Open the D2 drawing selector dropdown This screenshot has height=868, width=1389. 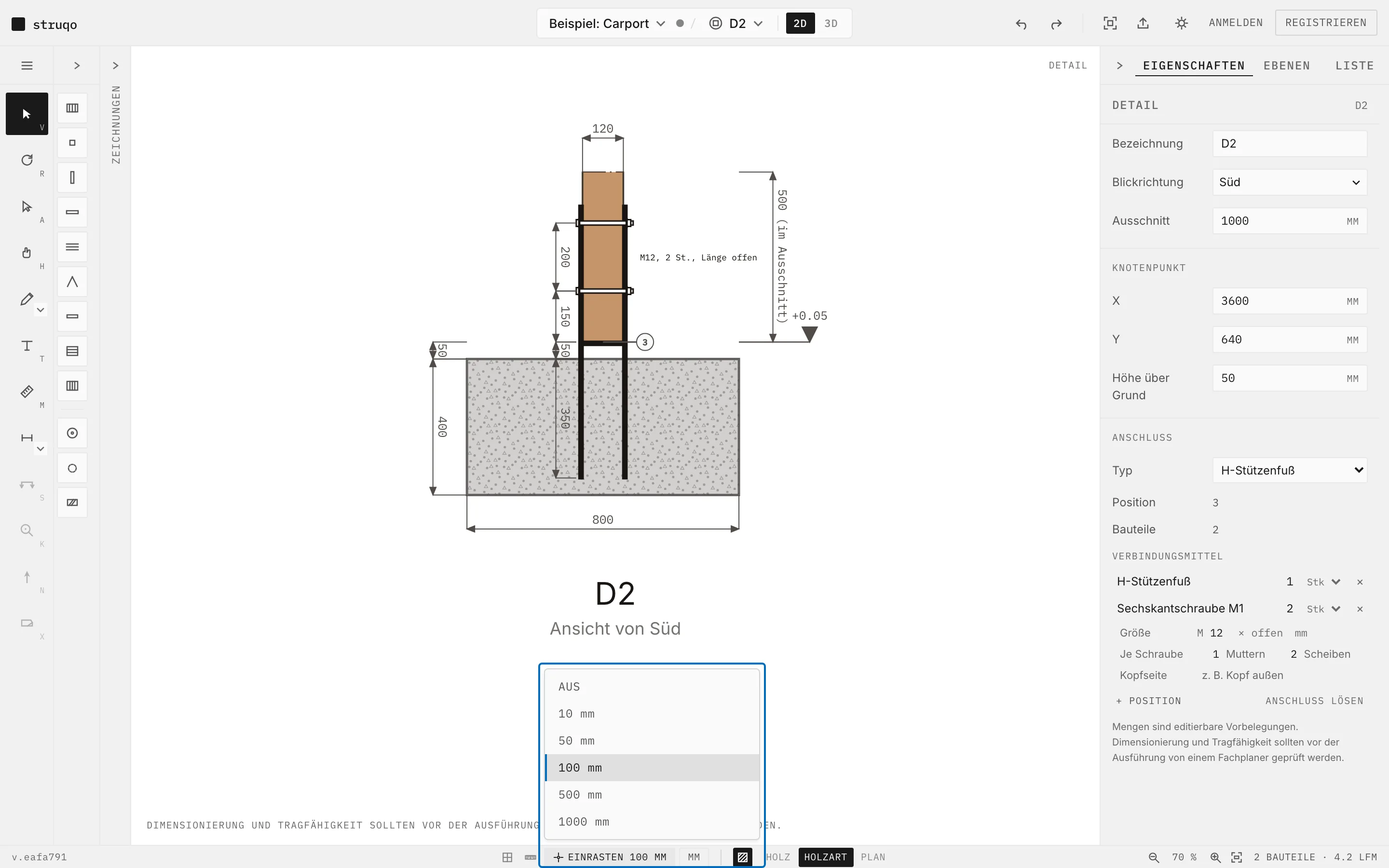(x=736, y=24)
